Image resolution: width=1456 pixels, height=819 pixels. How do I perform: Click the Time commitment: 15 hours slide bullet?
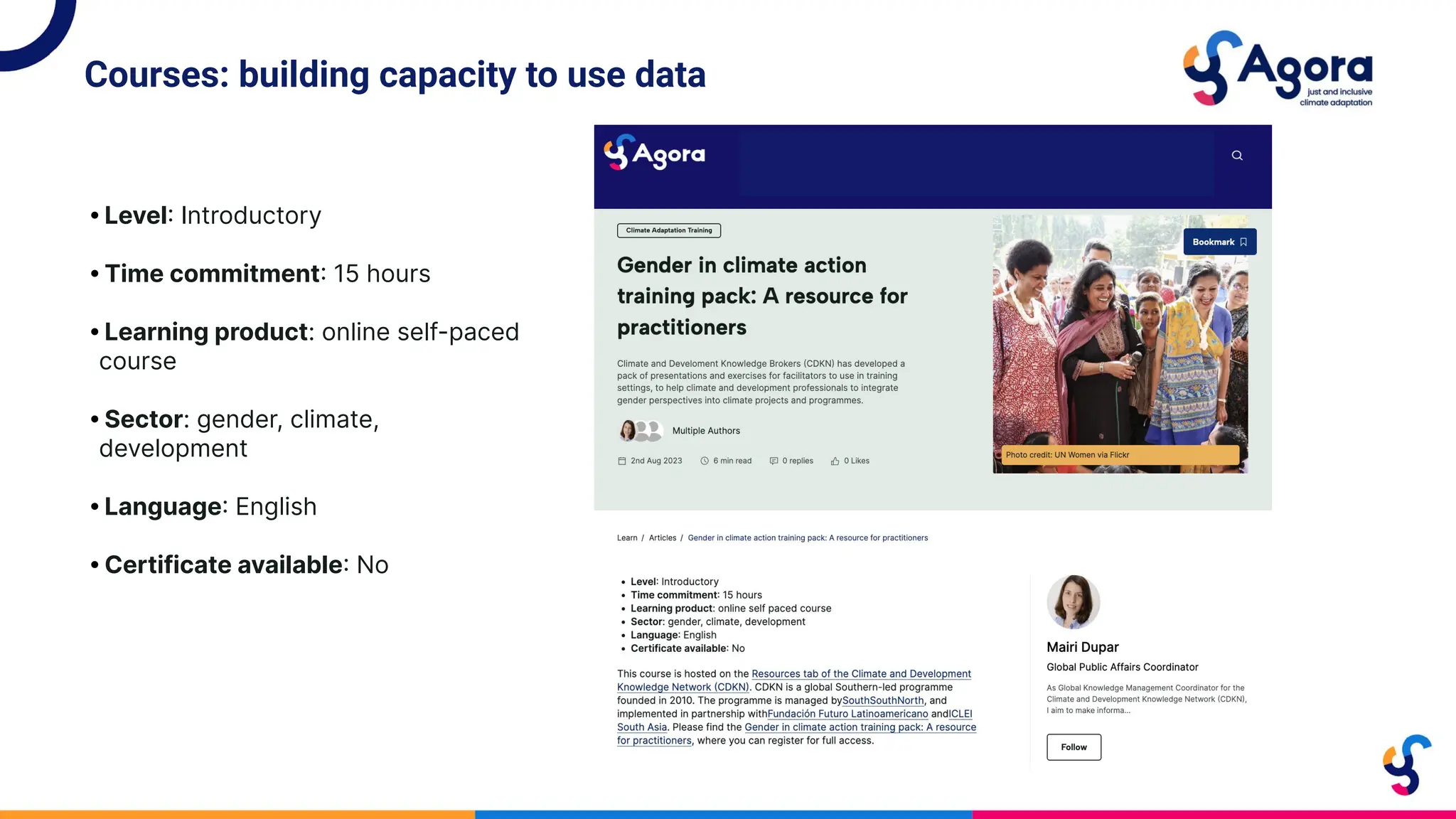260,274
